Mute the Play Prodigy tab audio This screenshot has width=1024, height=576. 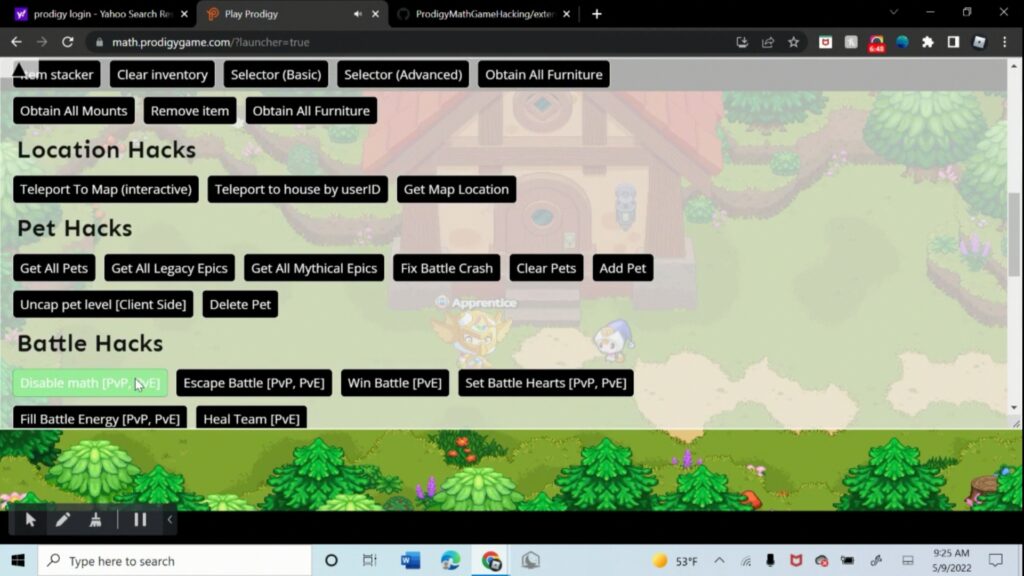point(358,14)
